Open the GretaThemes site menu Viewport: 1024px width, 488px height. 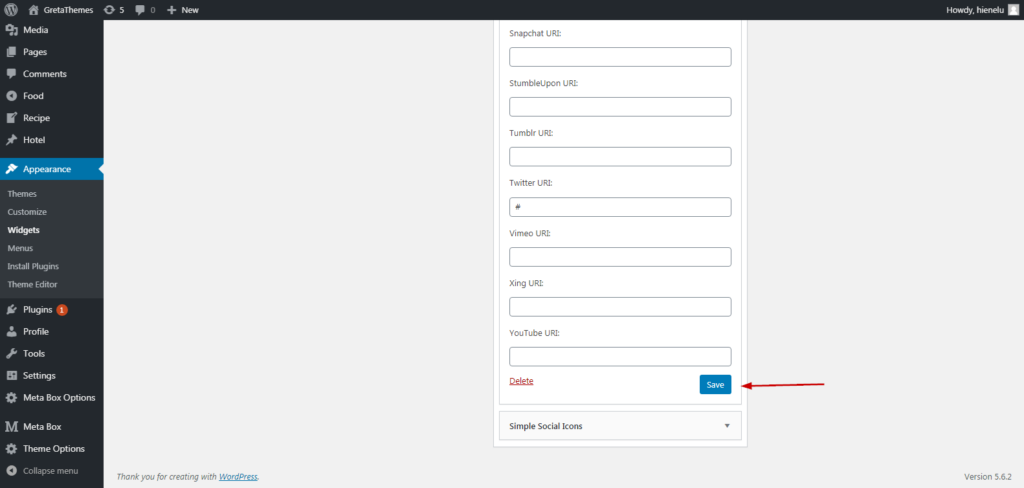pyautogui.click(x=61, y=10)
